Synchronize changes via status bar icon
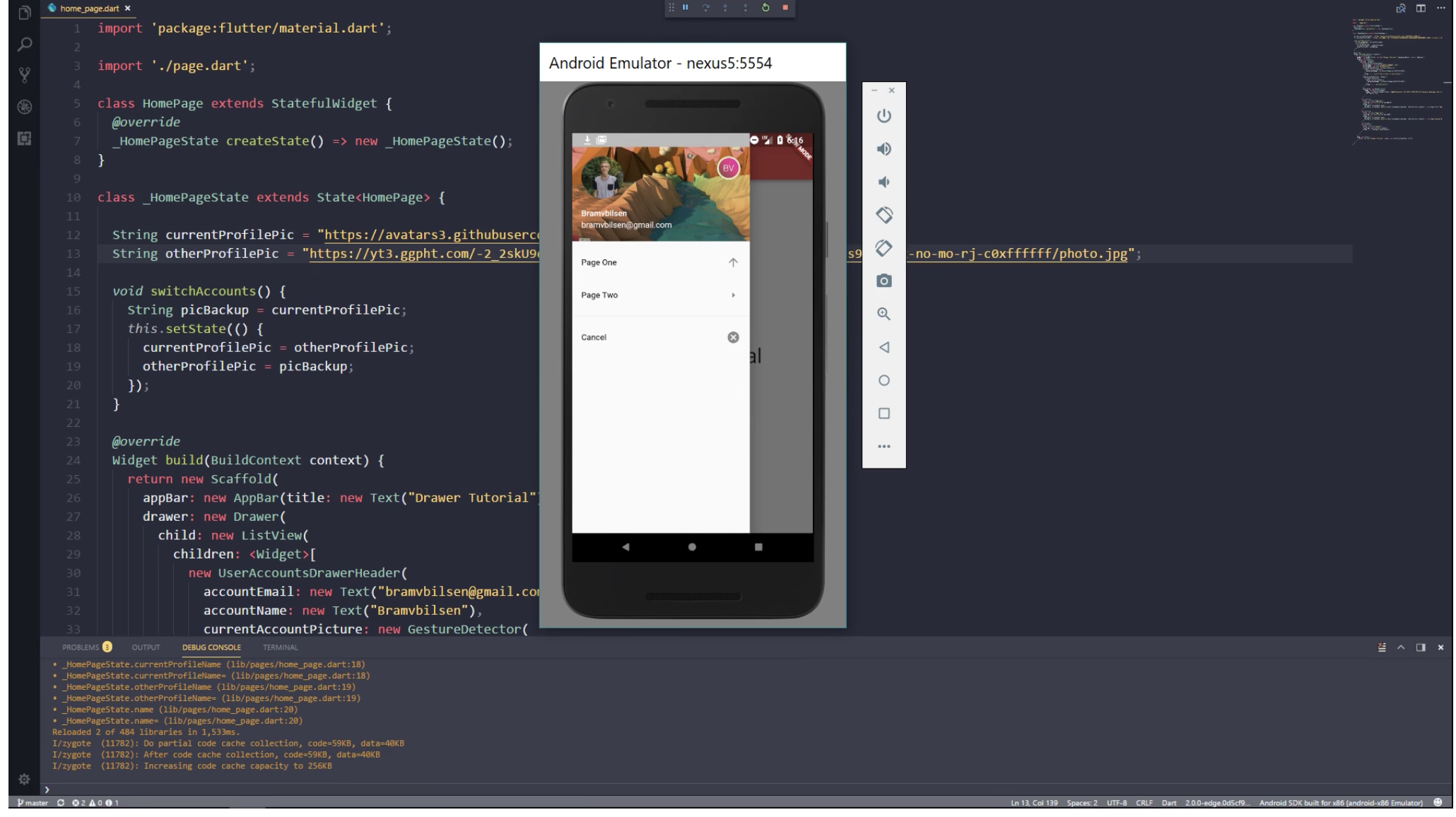The image size is (1456, 817). click(x=61, y=802)
